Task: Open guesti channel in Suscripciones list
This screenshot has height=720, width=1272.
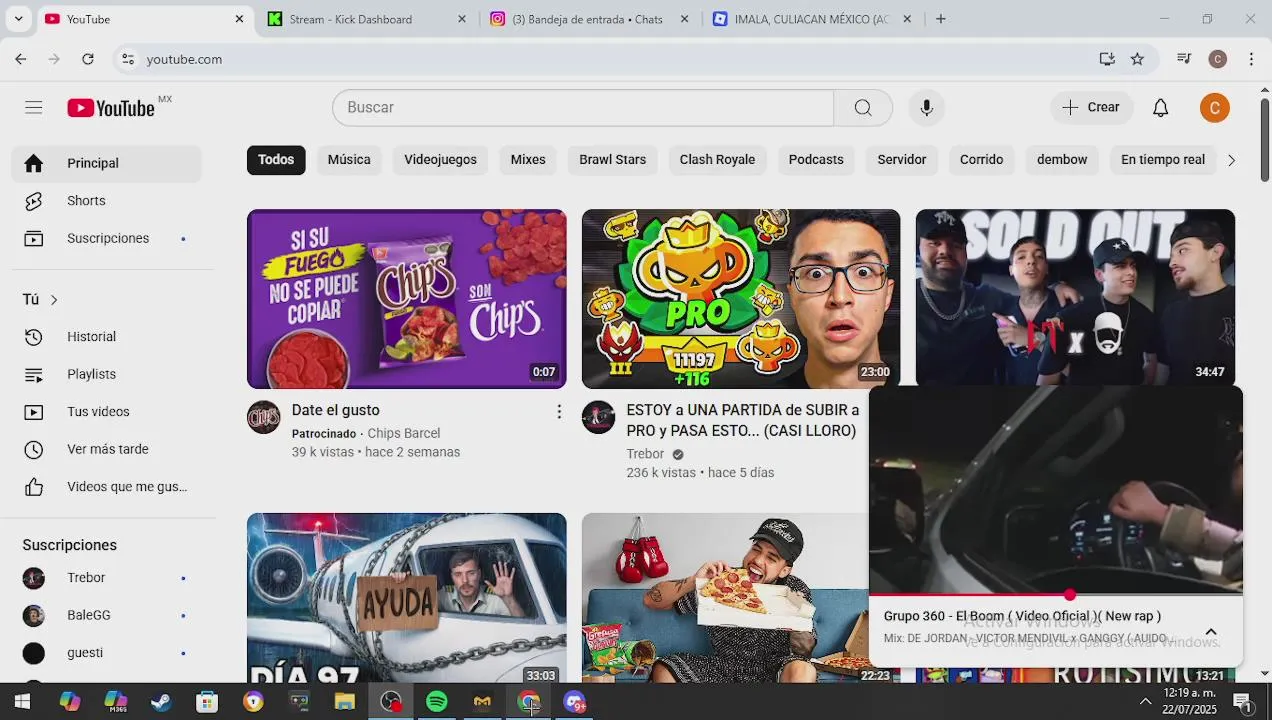Action: pos(107,653)
